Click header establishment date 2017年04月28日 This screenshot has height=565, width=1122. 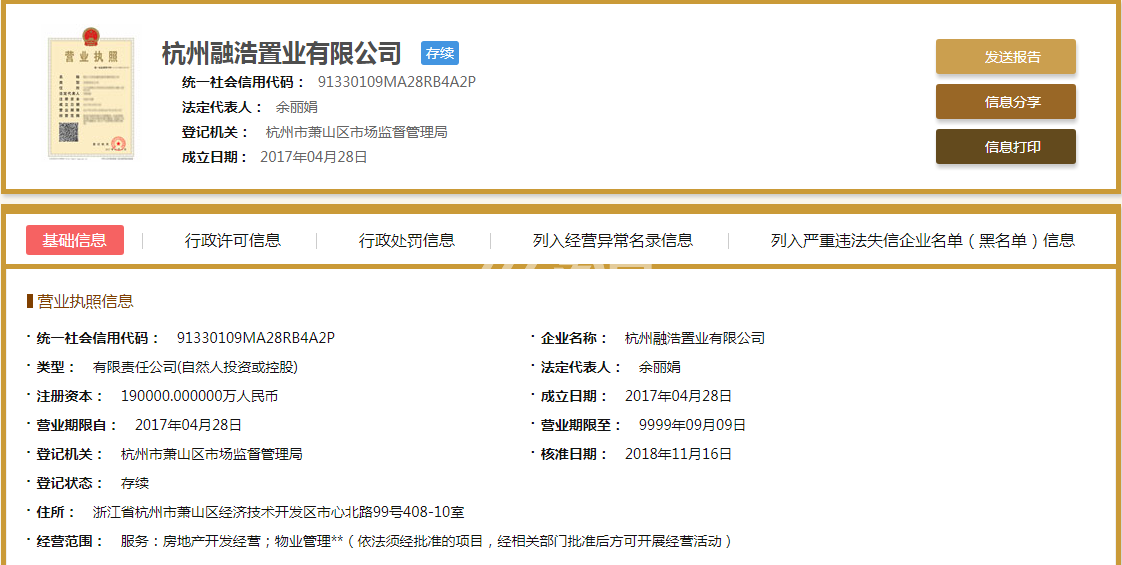click(x=313, y=157)
